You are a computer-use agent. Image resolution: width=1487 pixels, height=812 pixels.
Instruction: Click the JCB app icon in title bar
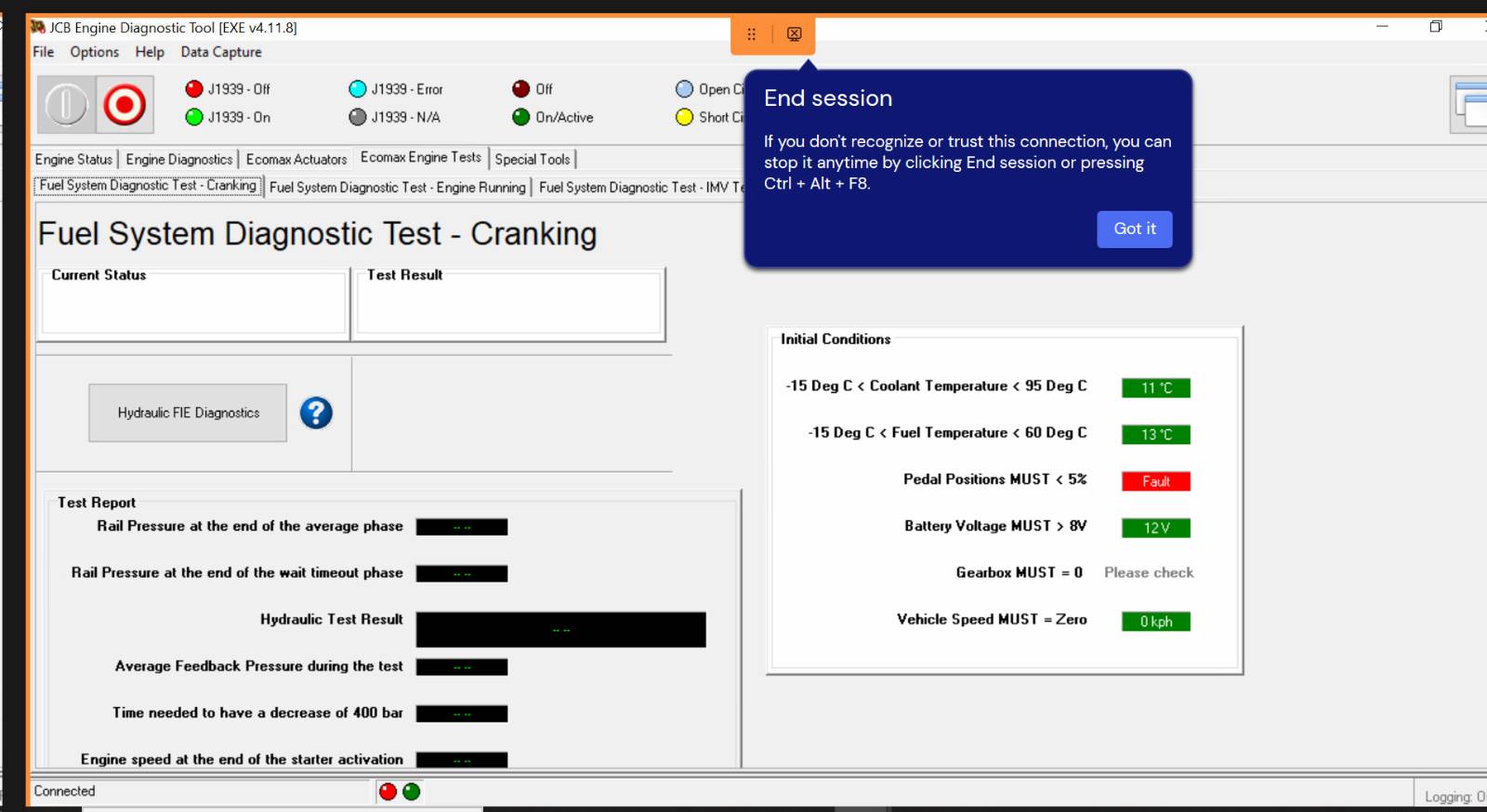[37, 27]
